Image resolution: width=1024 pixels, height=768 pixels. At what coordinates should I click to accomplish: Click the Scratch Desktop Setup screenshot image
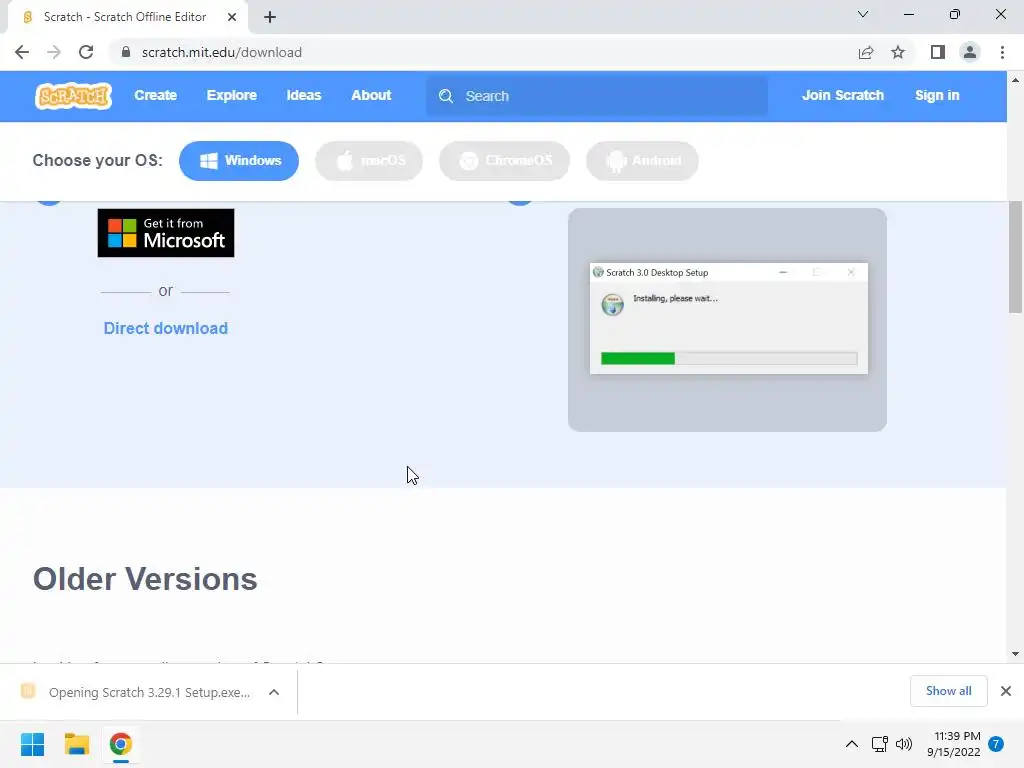pos(727,320)
